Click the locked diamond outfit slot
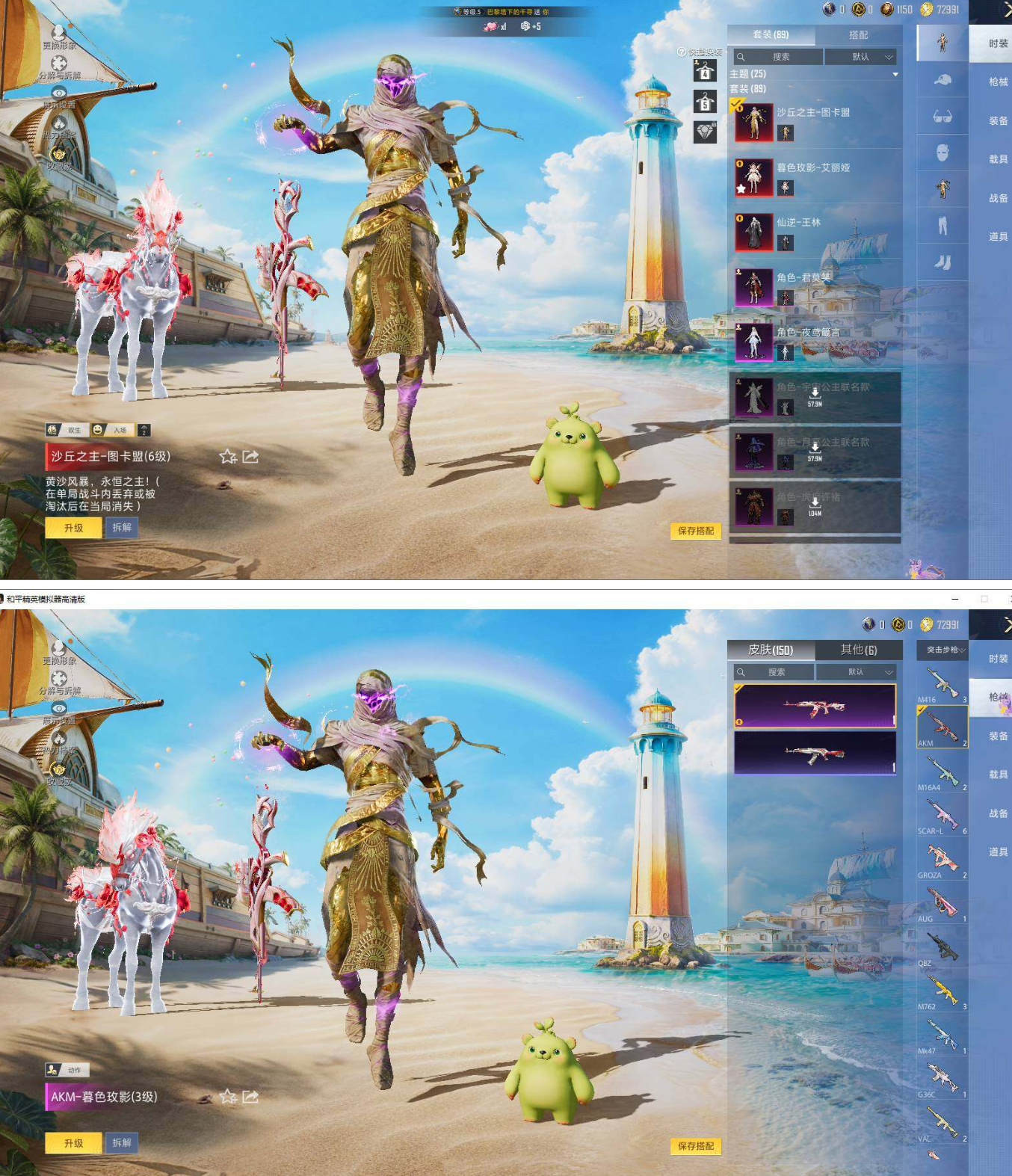Image resolution: width=1012 pixels, height=1176 pixels. (x=705, y=132)
